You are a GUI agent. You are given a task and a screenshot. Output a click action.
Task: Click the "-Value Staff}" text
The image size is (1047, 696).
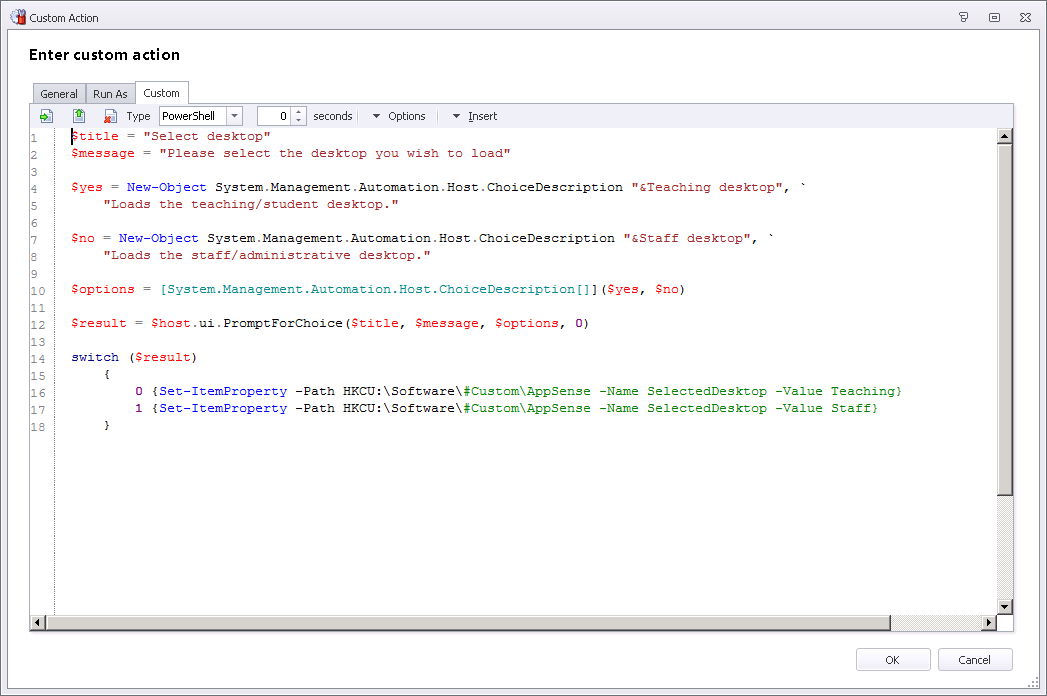[x=826, y=408]
